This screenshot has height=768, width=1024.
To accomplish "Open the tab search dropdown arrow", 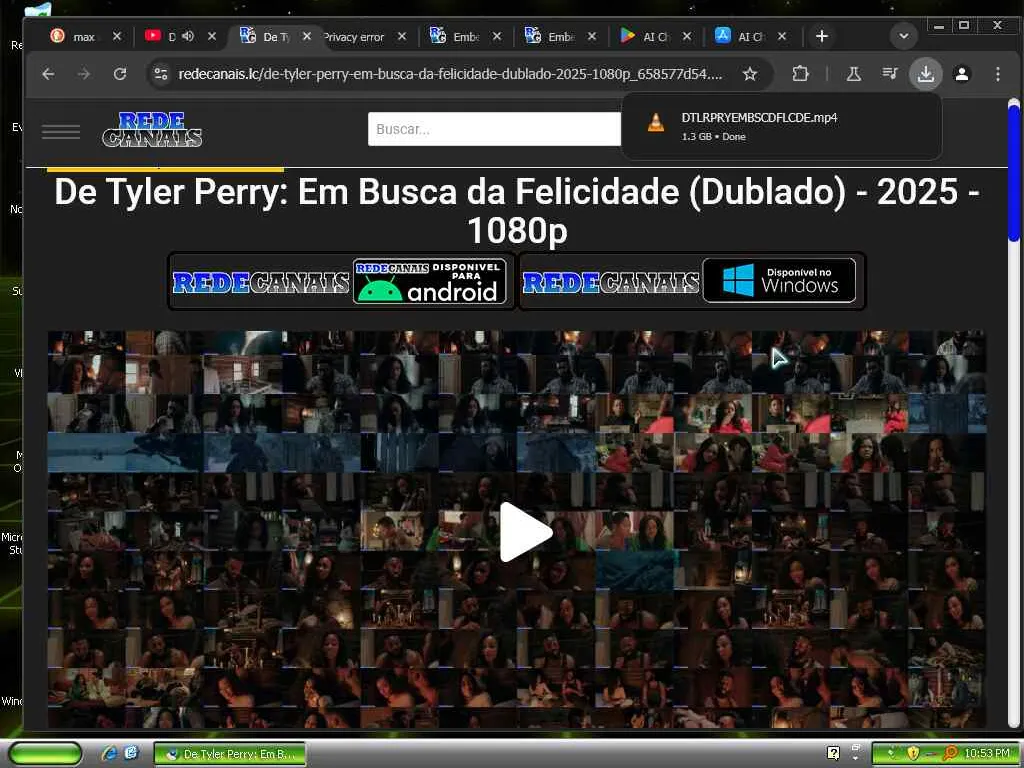I will tap(904, 37).
